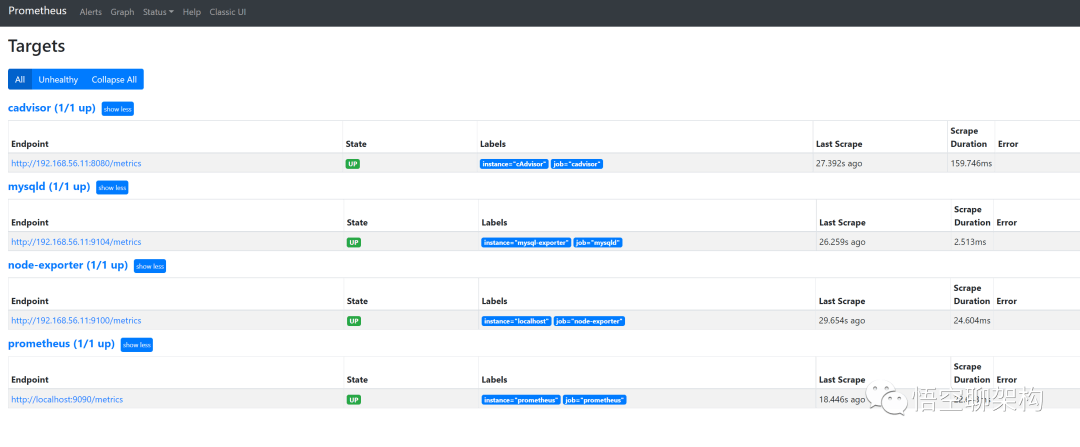This screenshot has height=447, width=1080.
Task: Click the UP state badge for node-exporter
Action: [x=353, y=321]
